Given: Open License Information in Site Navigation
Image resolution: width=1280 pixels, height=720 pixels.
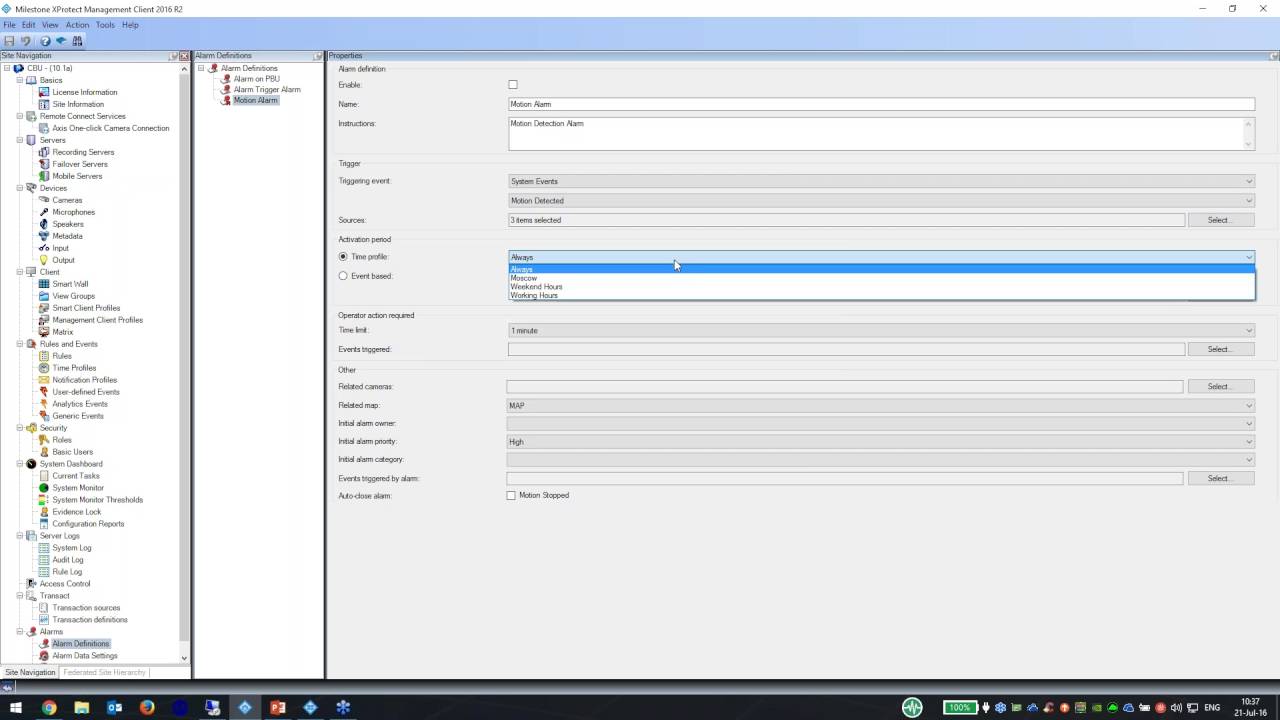Looking at the screenshot, I should pyautogui.click(x=84, y=92).
